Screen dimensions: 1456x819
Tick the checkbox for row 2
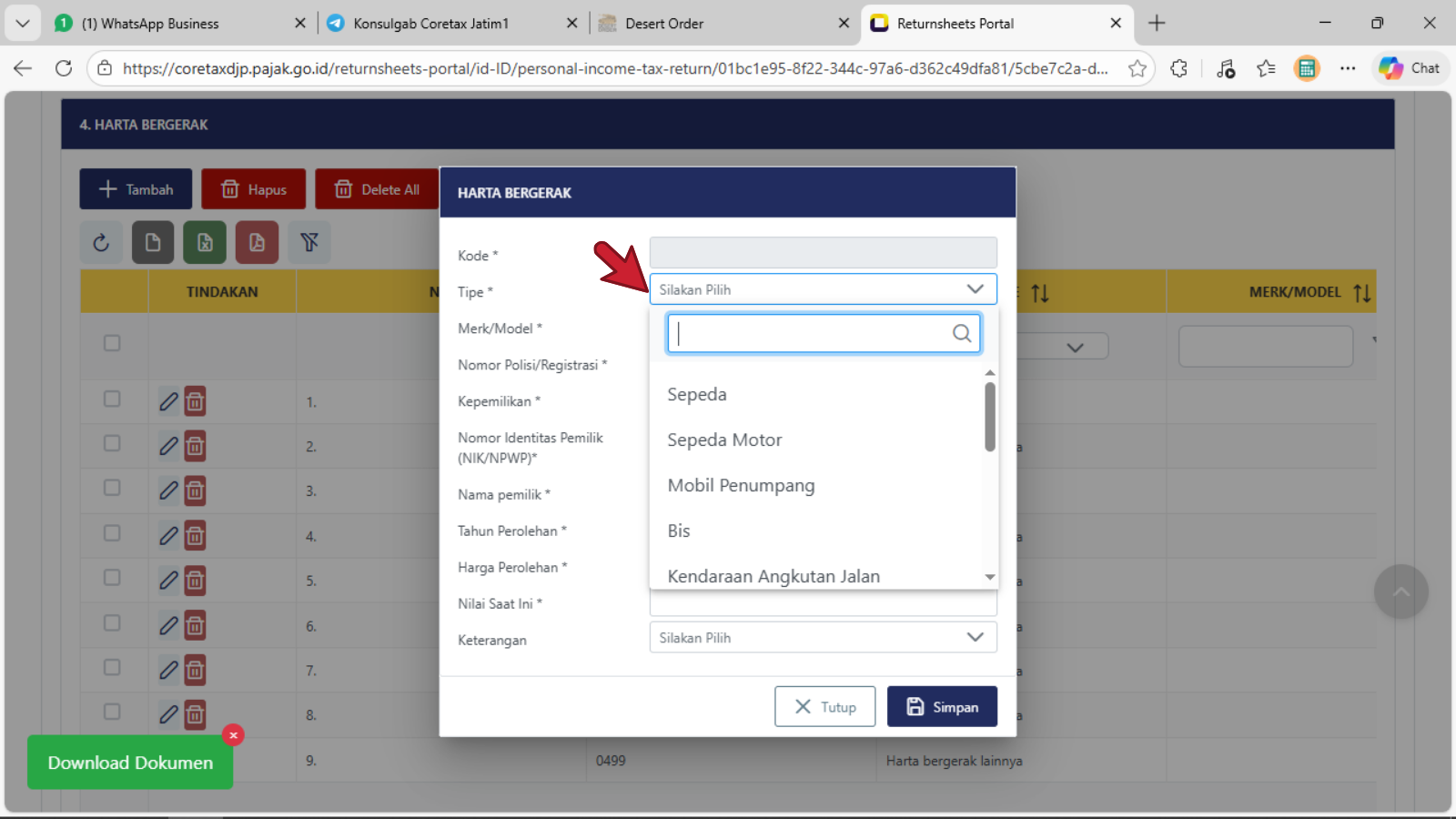(x=112, y=443)
